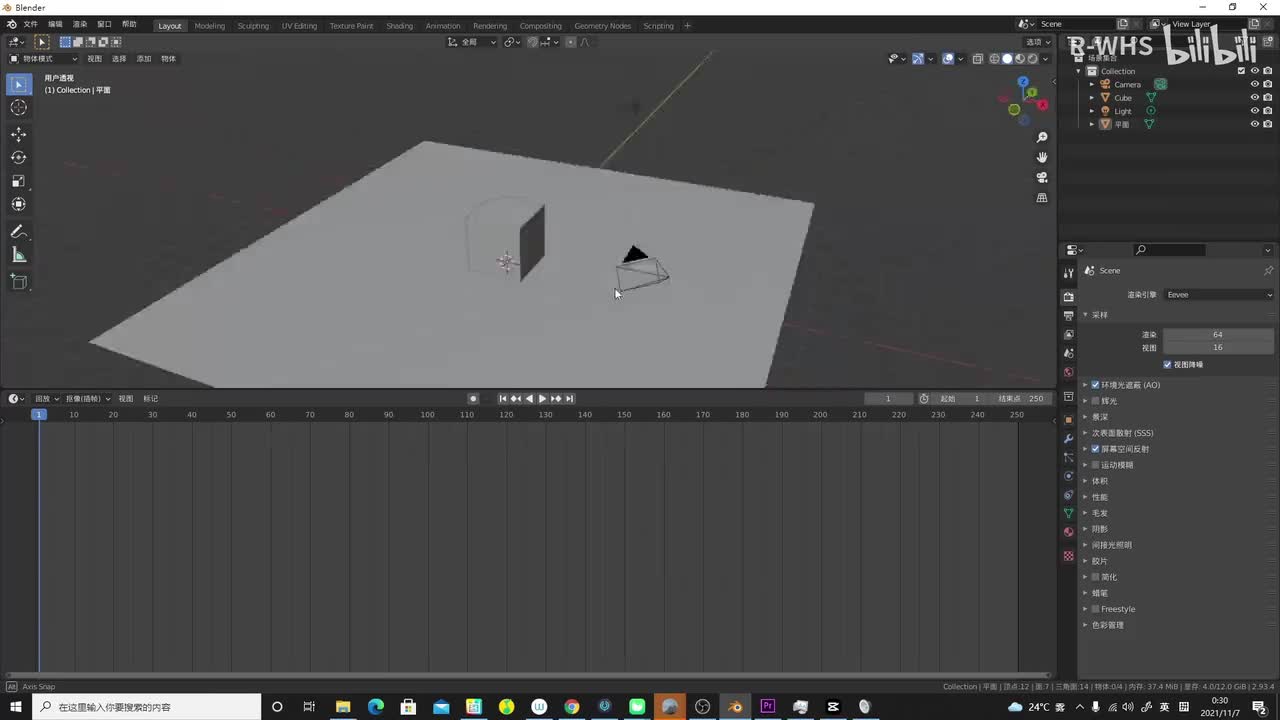Disable 环境光遮蔽 (AO) checkbox
The height and width of the screenshot is (720, 1280).
click(x=1095, y=385)
